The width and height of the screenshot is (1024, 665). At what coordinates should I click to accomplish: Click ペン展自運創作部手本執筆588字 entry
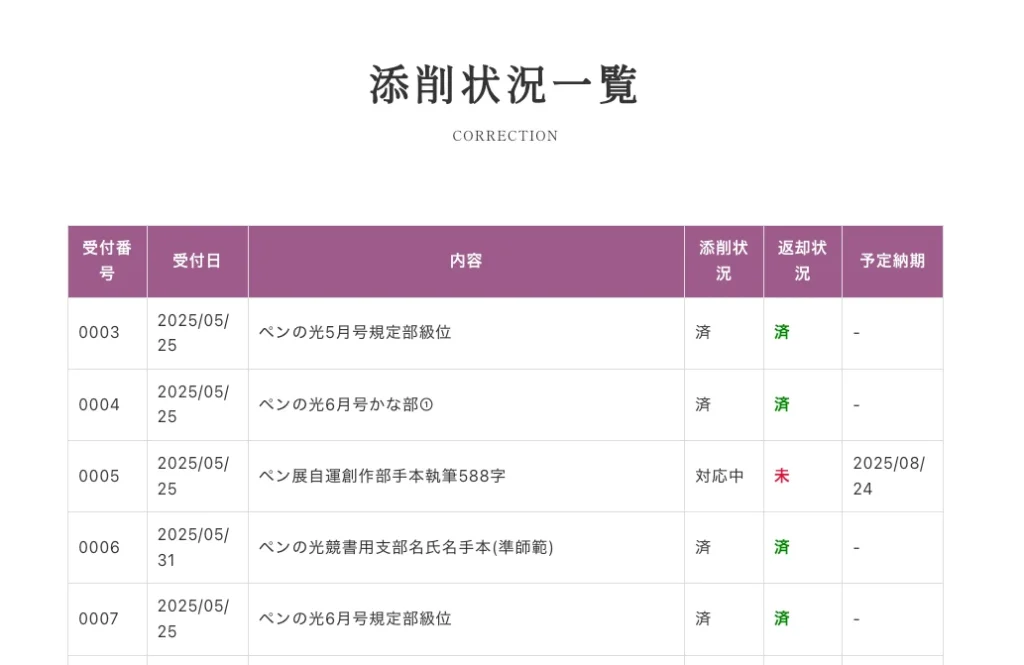tap(382, 476)
